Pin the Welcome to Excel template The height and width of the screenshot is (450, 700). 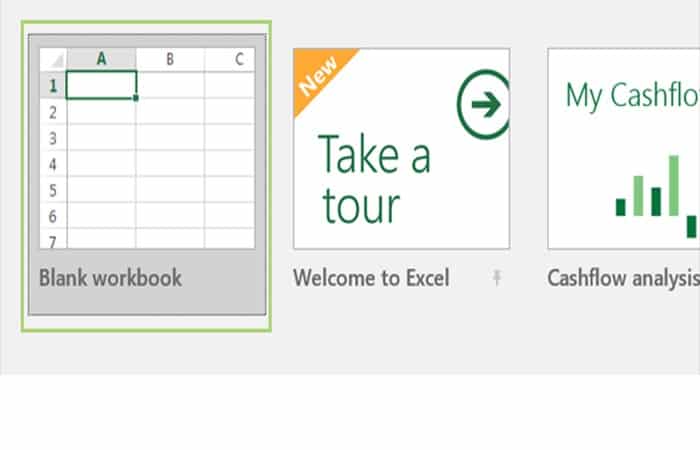pos(496,278)
